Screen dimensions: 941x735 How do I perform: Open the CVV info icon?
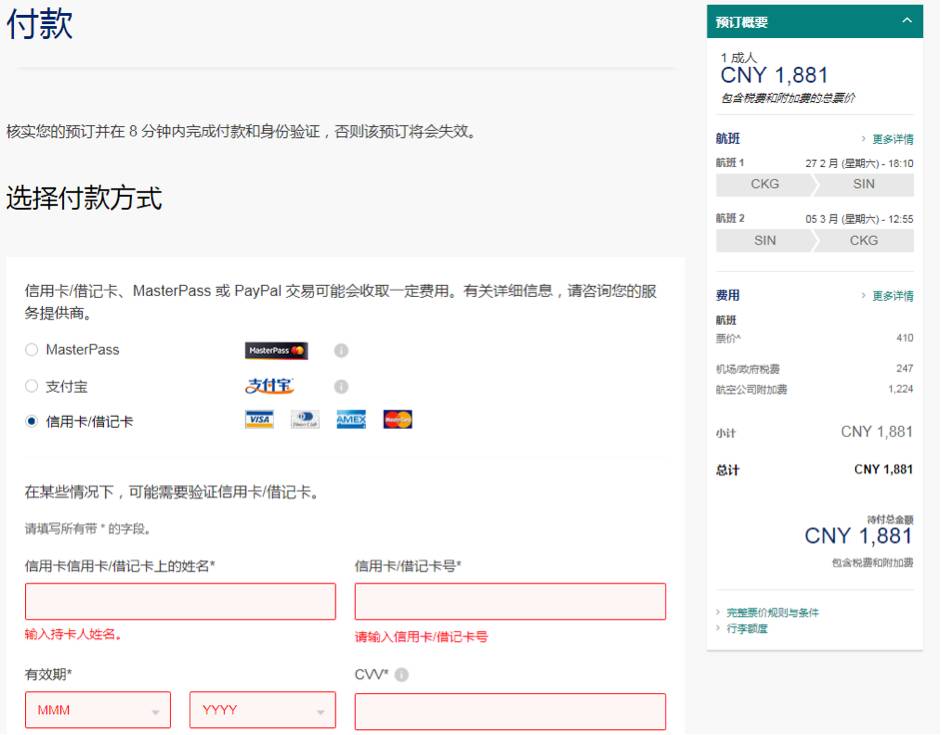click(401, 675)
